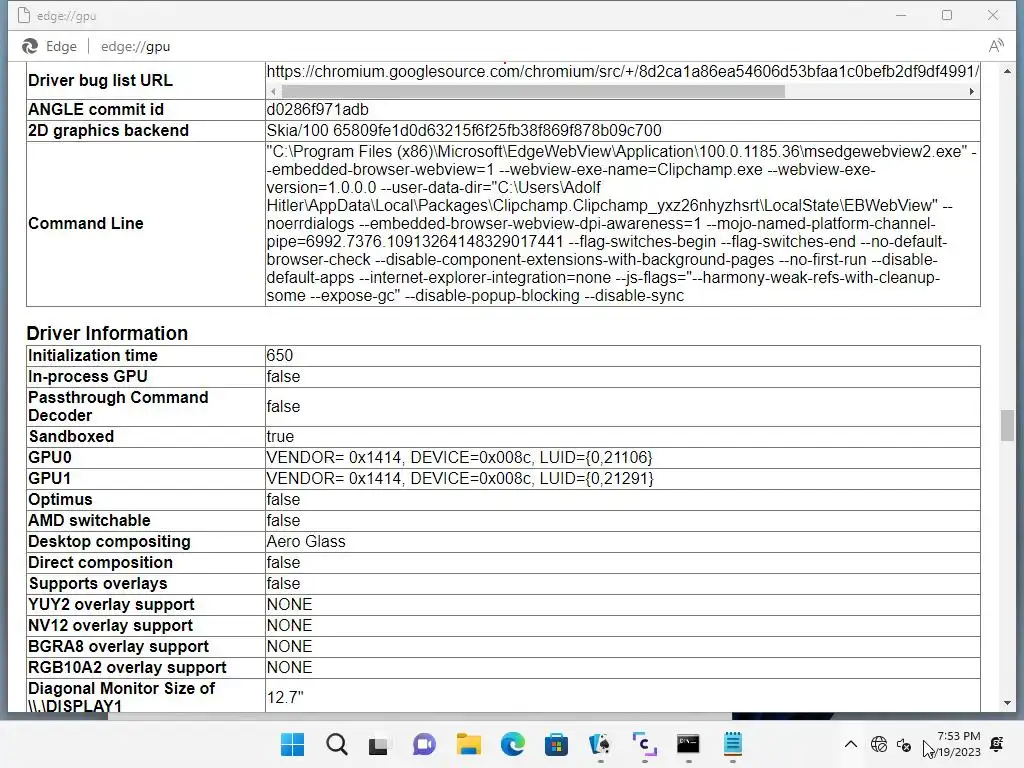Viewport: 1024px width, 768px height.
Task: Click the right arrow of the URL cell scrollbar
Action: (972, 91)
